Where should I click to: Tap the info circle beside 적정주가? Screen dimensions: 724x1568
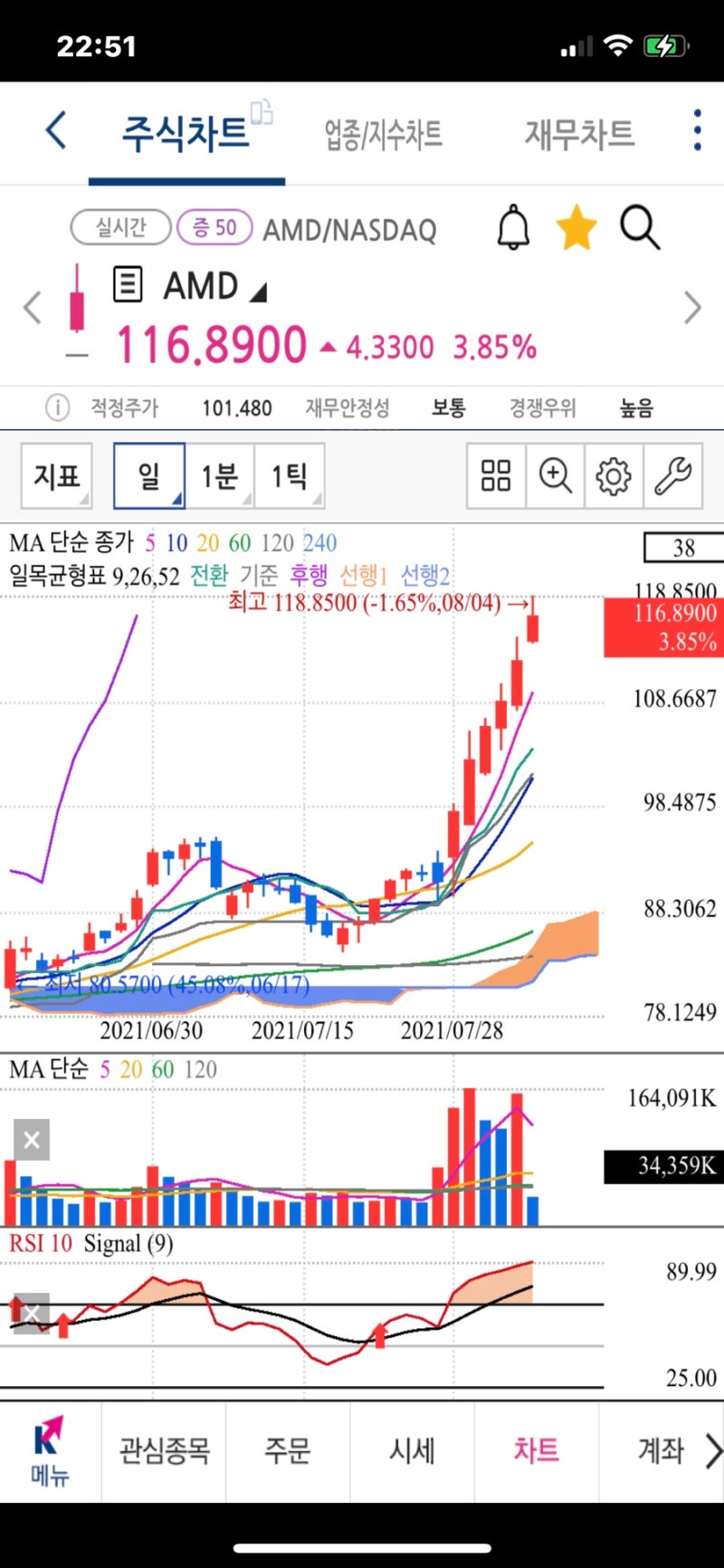(x=57, y=408)
